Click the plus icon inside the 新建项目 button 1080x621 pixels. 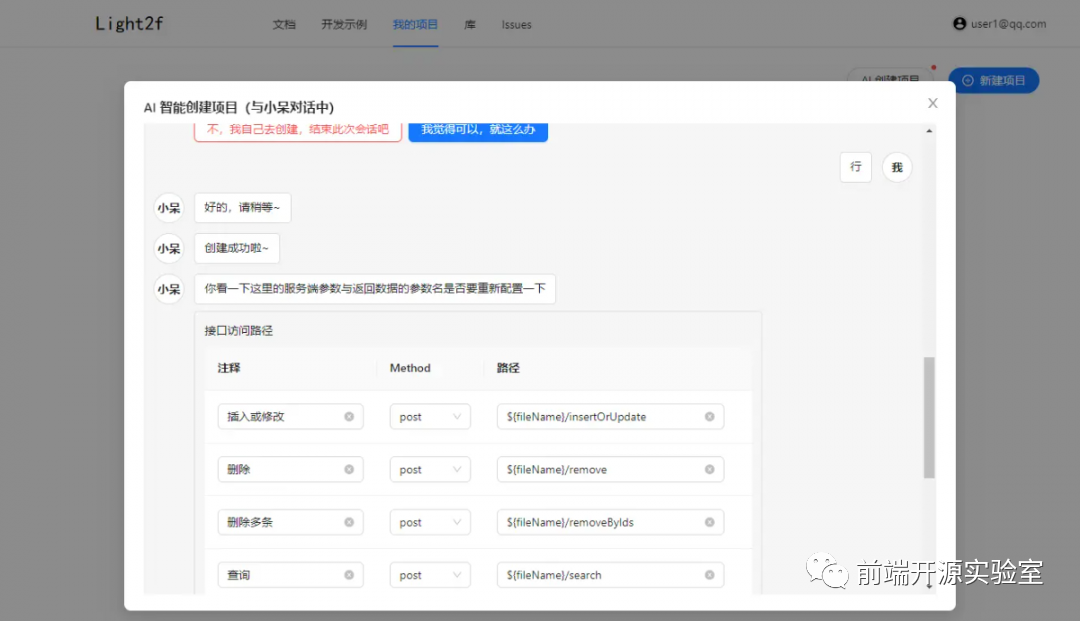966,80
